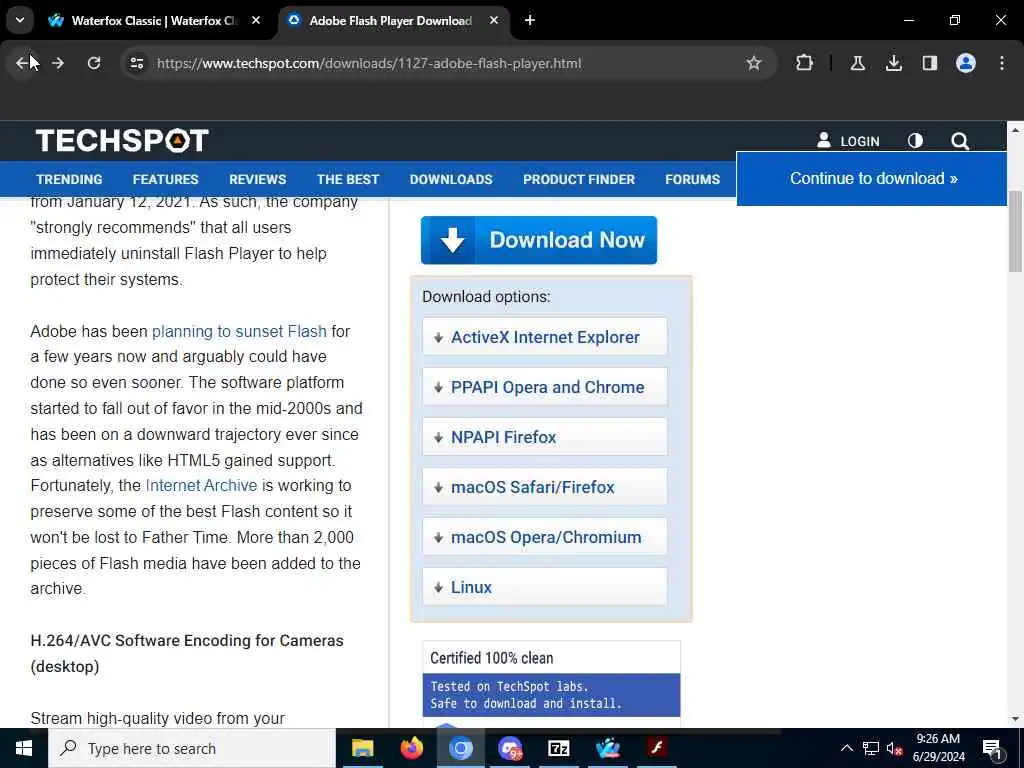The height and width of the screenshot is (768, 1024).
Task: Open Chrome Labs flask icon
Action: [857, 63]
